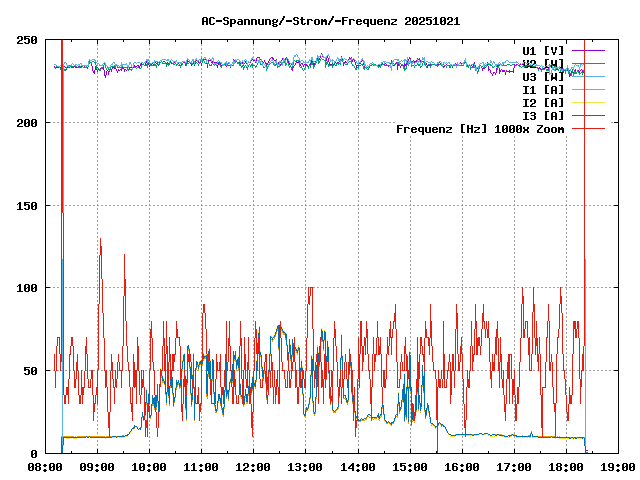Screen dimensions: 640x480
Task: Click the U3 [V] legend label
Action: pos(543,76)
